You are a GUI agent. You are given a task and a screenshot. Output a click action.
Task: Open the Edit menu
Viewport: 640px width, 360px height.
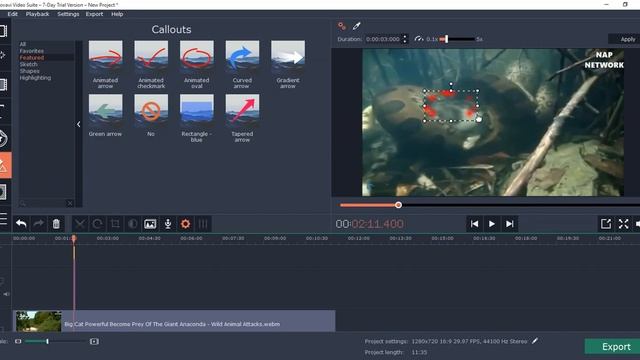pos(13,14)
